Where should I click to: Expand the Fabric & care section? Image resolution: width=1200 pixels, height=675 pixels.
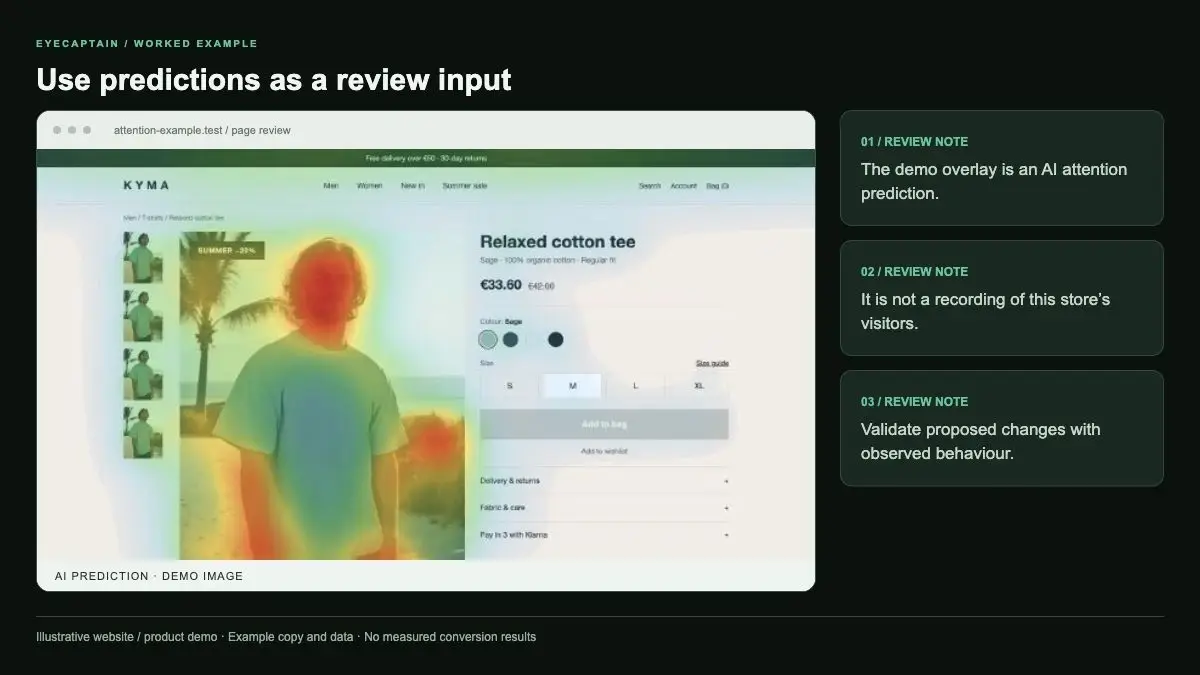tap(604, 507)
